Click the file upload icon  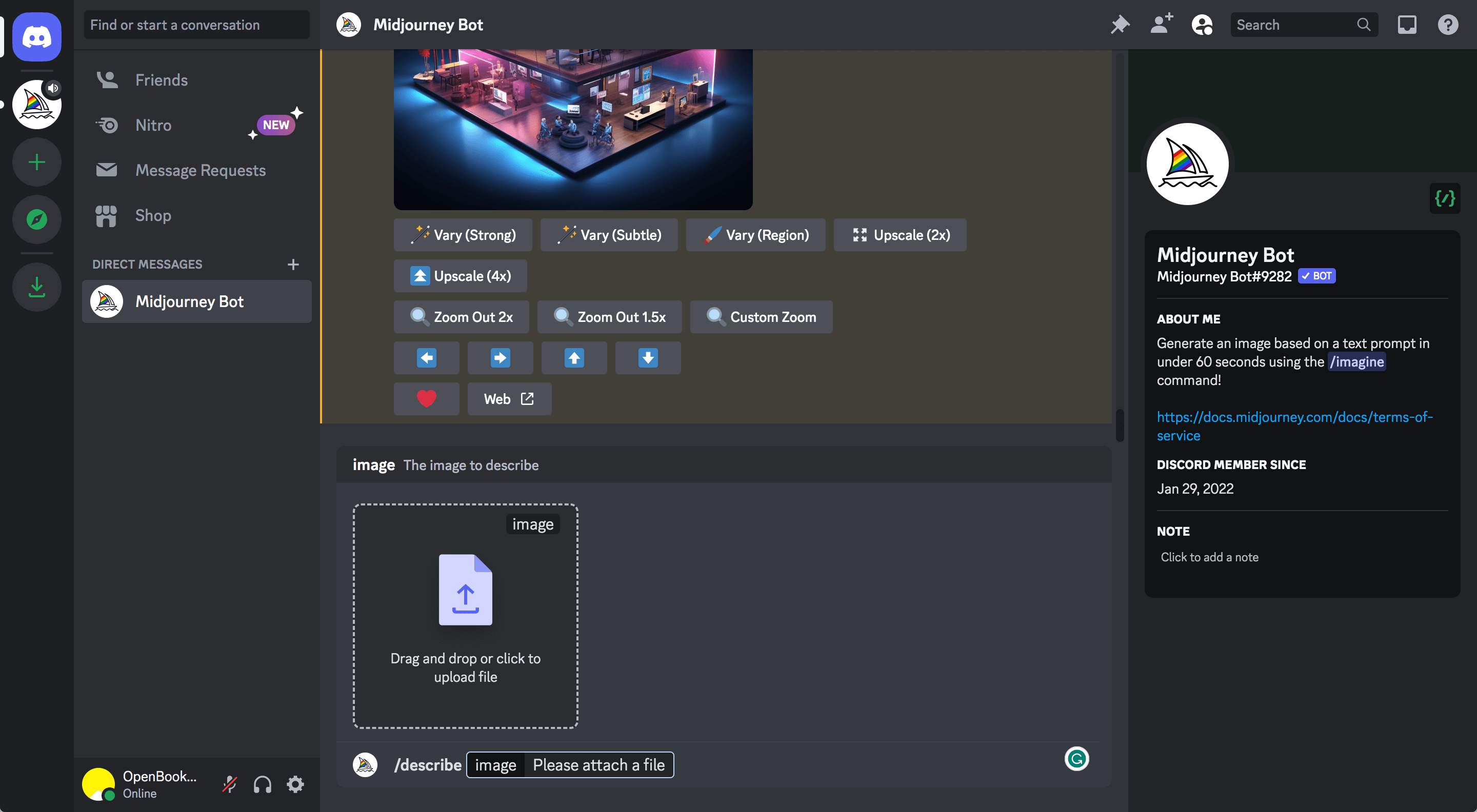click(x=465, y=590)
